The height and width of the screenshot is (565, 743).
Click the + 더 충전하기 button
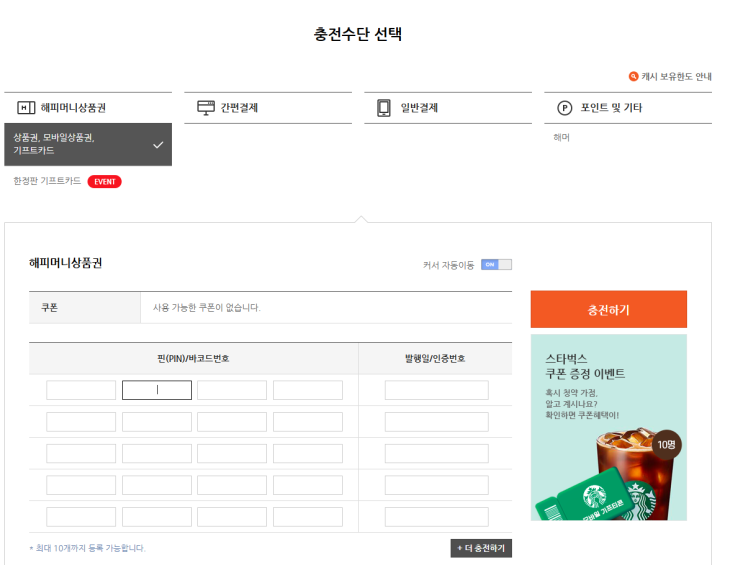coord(481,548)
